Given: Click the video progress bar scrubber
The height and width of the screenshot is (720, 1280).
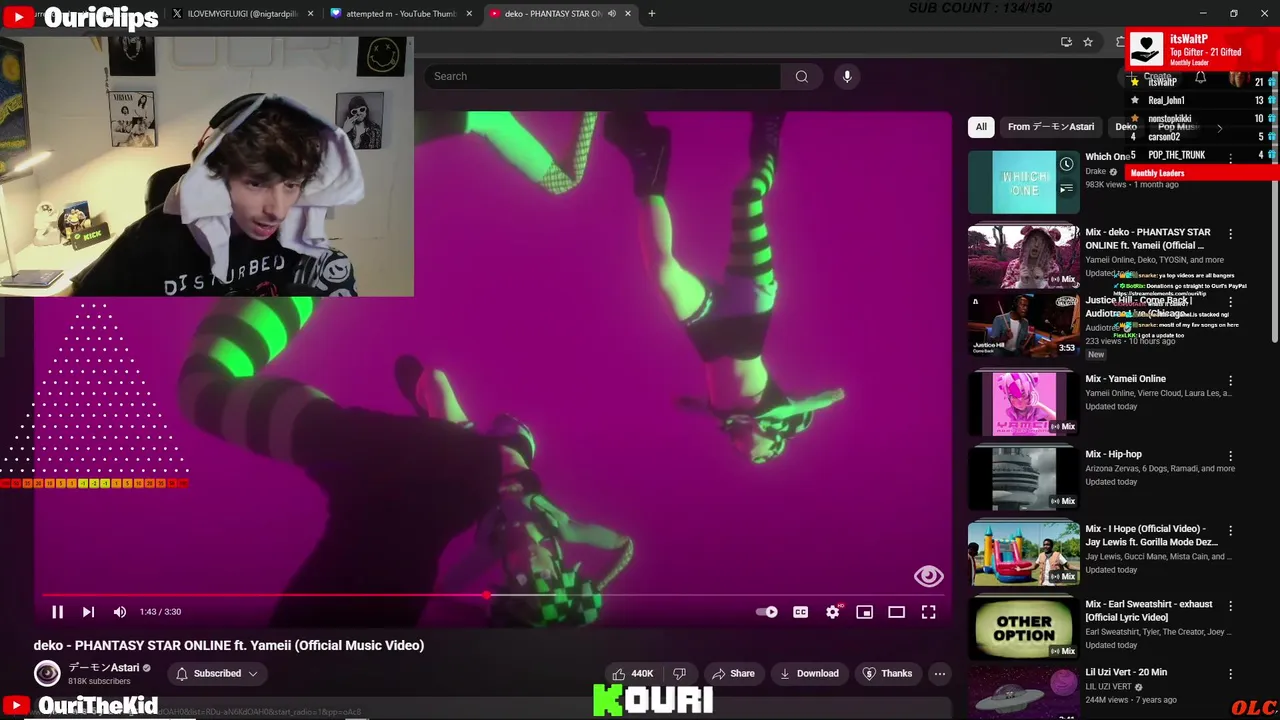Looking at the screenshot, I should point(487,595).
